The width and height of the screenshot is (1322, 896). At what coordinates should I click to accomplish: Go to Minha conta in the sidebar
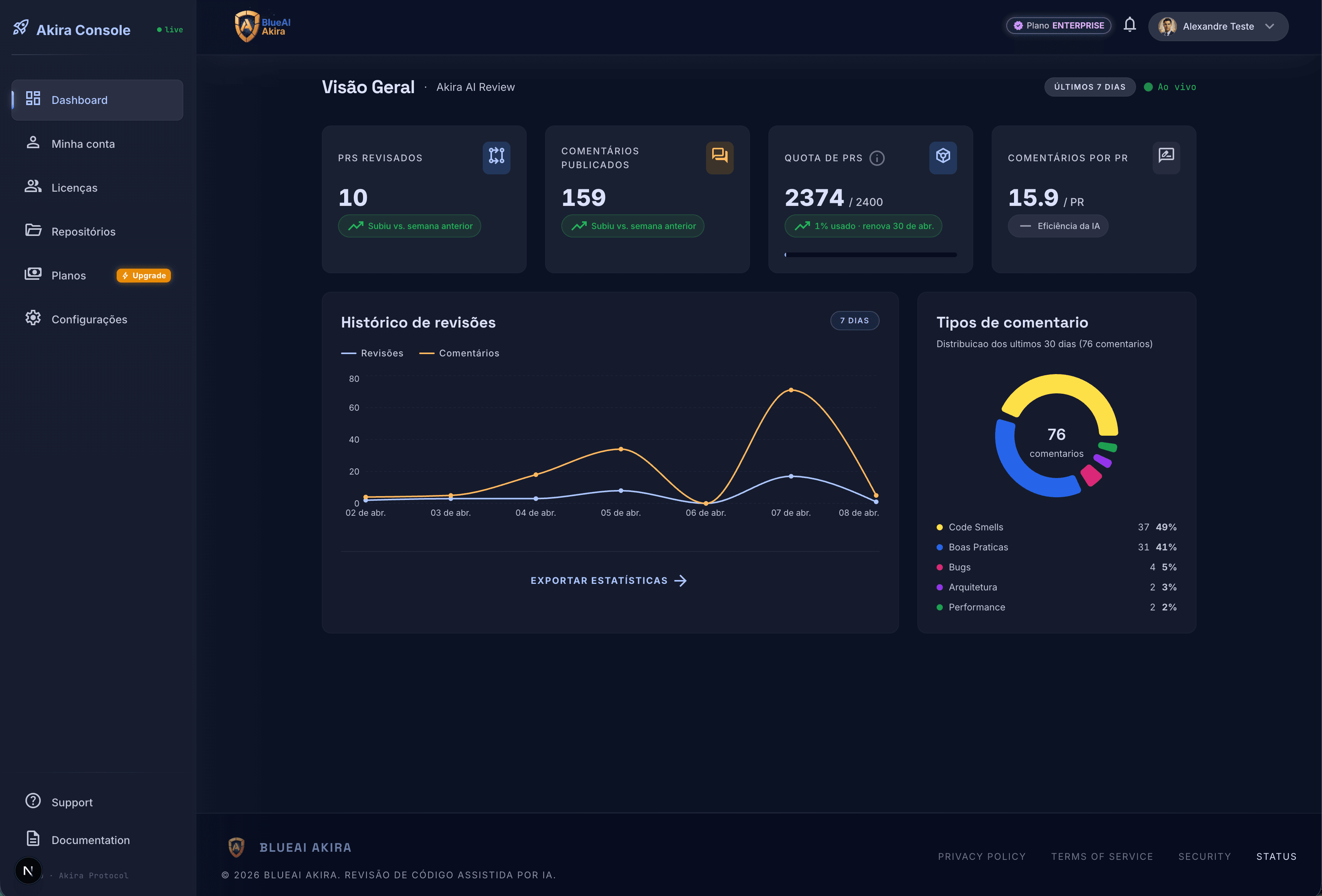pyautogui.click(x=83, y=143)
